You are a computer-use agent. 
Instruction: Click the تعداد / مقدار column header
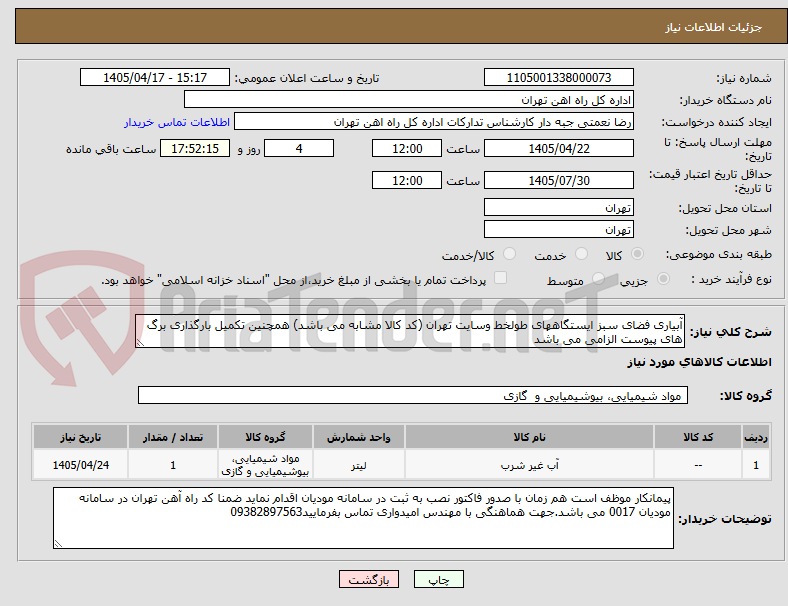tap(173, 437)
